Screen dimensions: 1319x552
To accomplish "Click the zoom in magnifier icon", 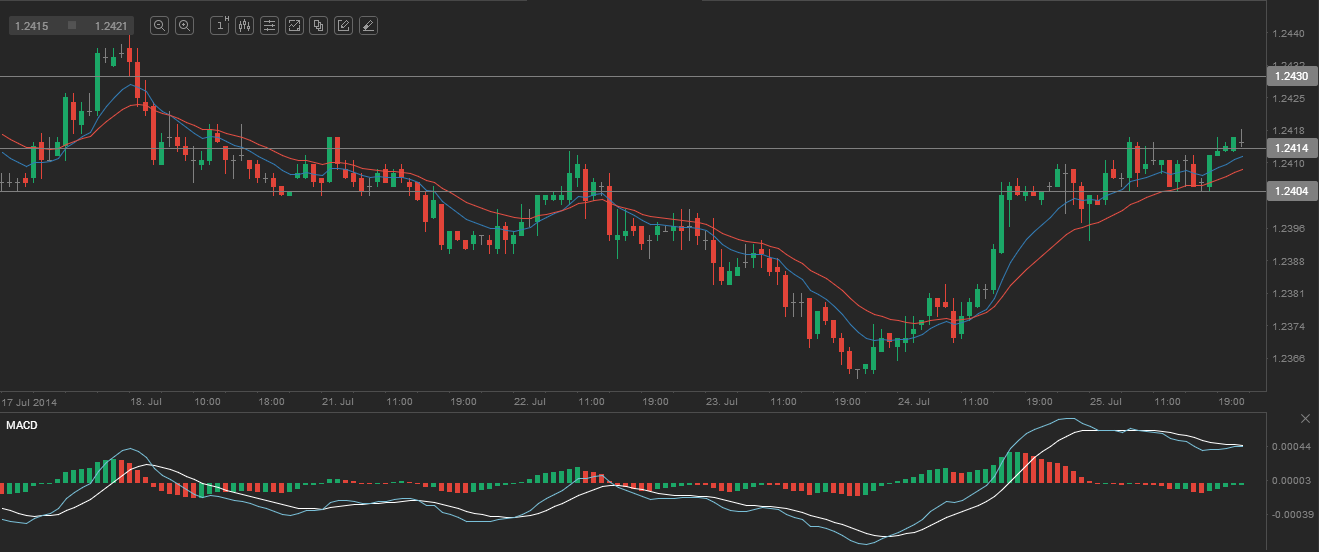I will pyautogui.click(x=184, y=26).
